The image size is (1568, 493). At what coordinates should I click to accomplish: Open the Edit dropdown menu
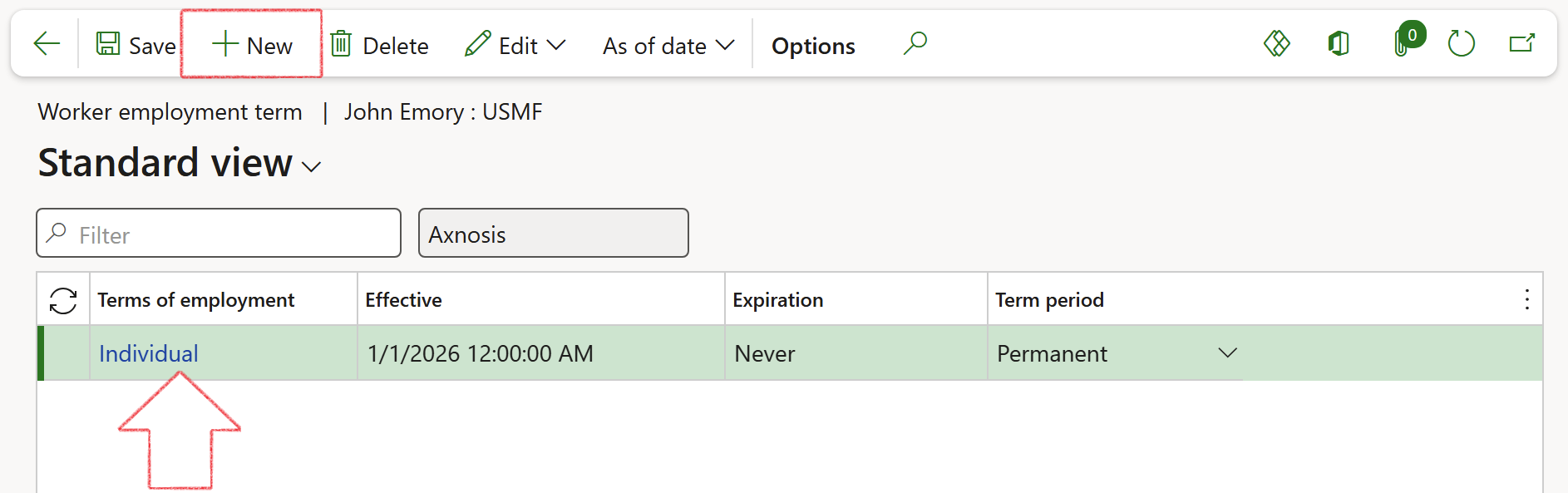[515, 45]
